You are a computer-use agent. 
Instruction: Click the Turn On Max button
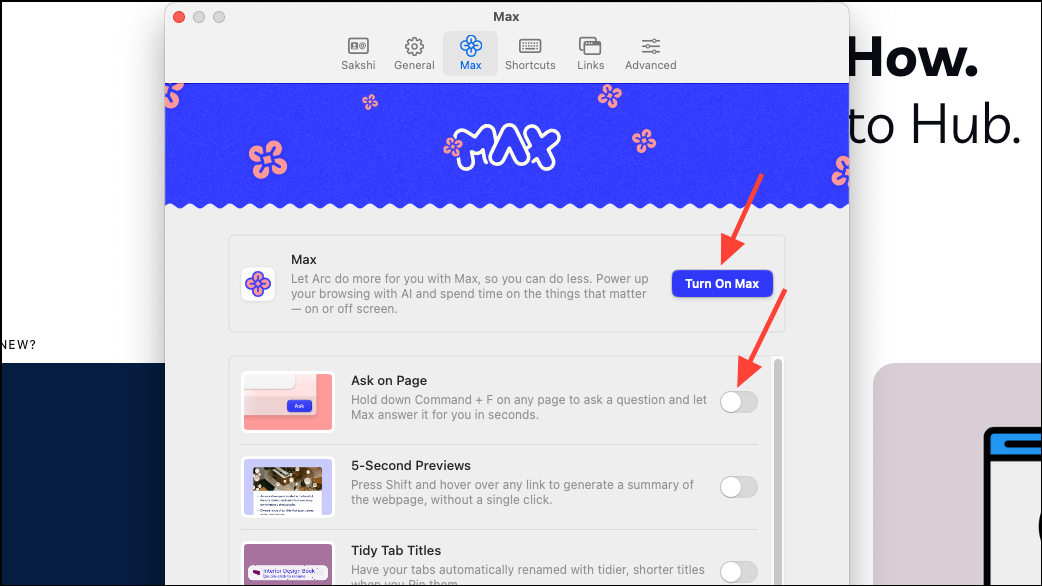click(722, 284)
